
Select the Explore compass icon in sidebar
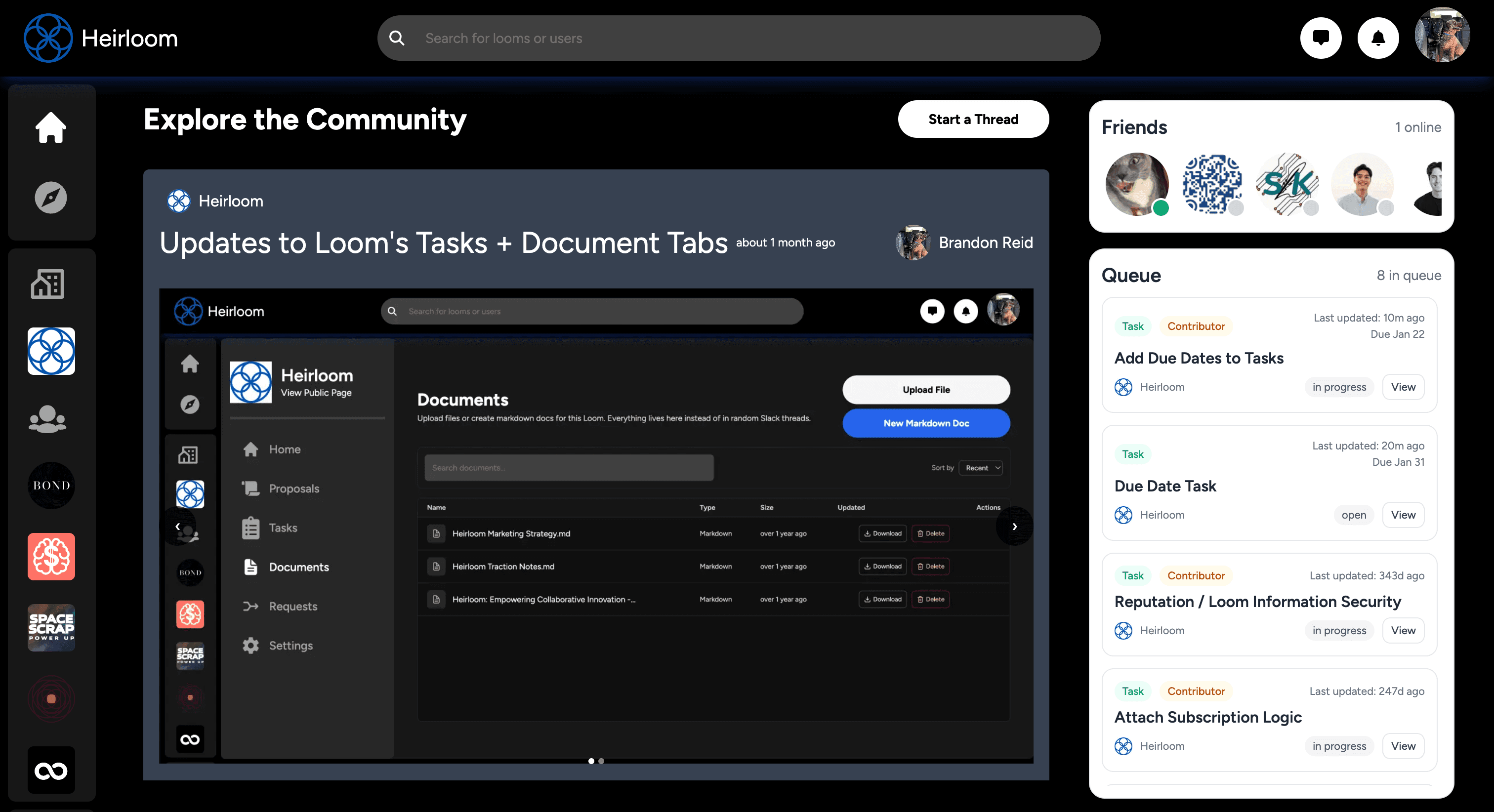point(51,197)
